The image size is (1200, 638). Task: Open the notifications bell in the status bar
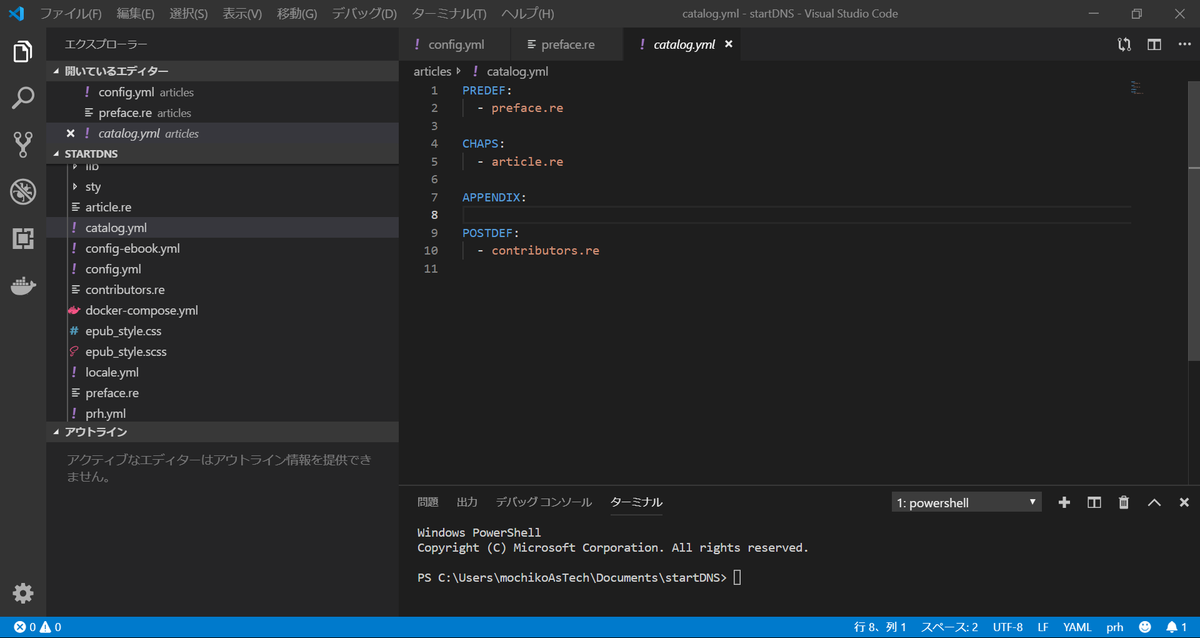[1176, 627]
